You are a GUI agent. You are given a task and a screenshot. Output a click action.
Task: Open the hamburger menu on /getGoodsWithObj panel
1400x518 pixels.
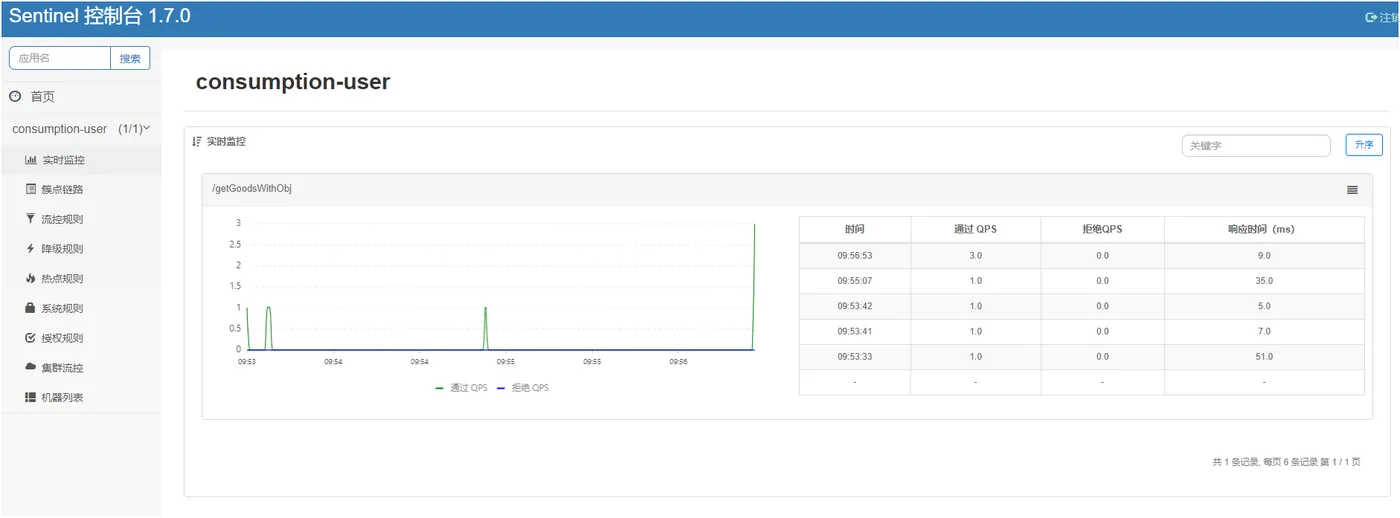[1352, 189]
